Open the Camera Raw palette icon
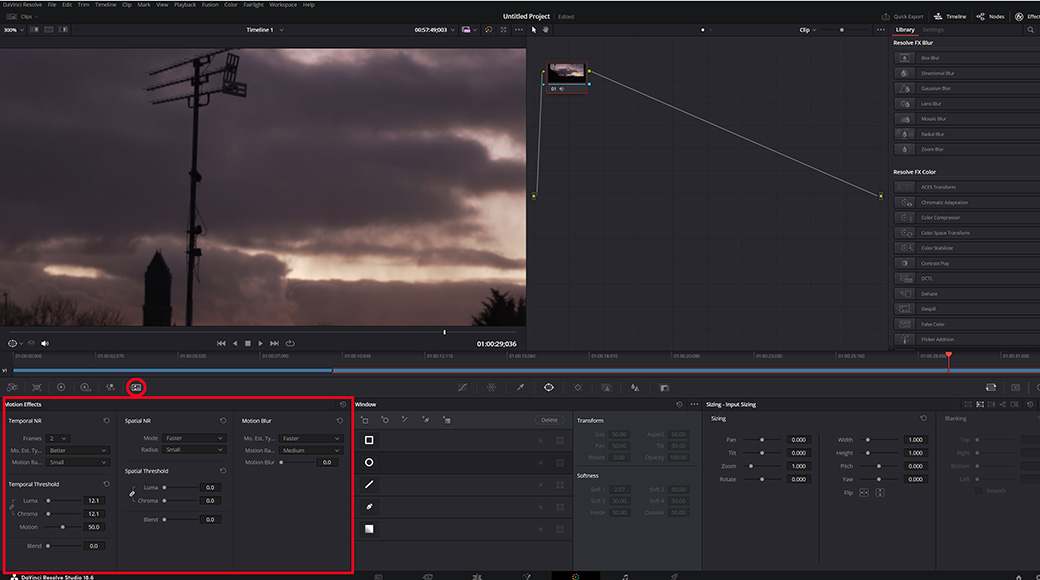The width and height of the screenshot is (1040, 580). click(x=12, y=388)
